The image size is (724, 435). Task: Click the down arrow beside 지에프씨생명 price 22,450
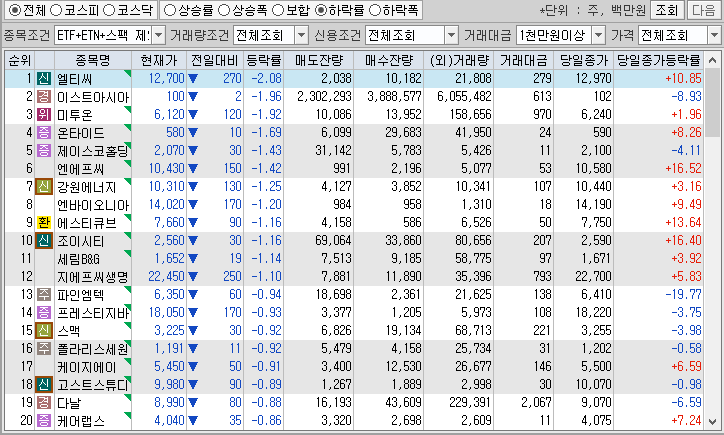(x=193, y=277)
